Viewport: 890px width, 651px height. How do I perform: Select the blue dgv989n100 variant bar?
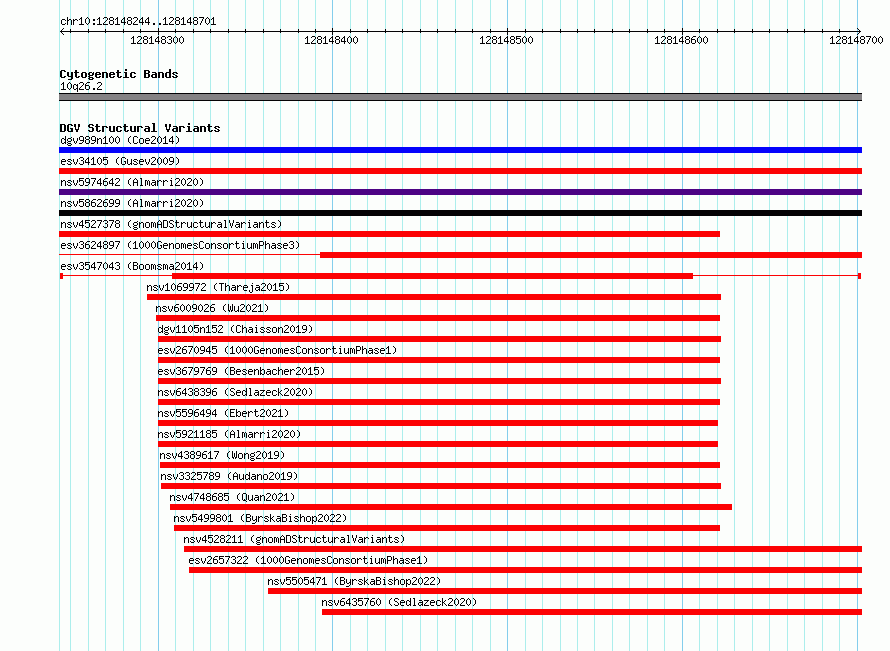[x=460, y=150]
